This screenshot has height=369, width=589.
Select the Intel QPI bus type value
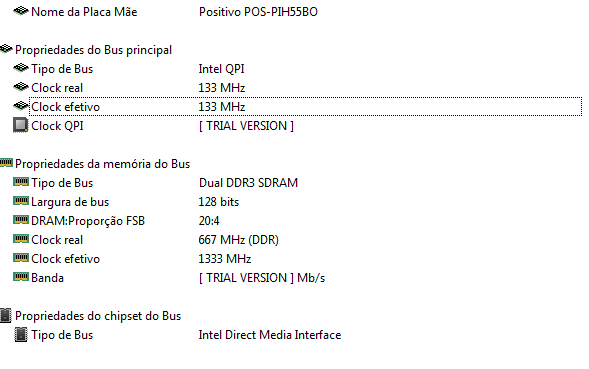(221, 69)
